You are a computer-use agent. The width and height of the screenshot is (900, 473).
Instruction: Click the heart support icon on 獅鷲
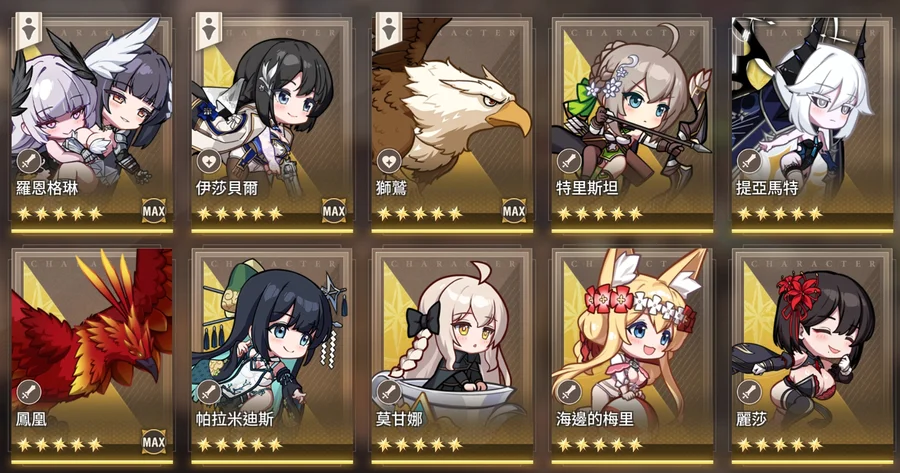tap(389, 162)
